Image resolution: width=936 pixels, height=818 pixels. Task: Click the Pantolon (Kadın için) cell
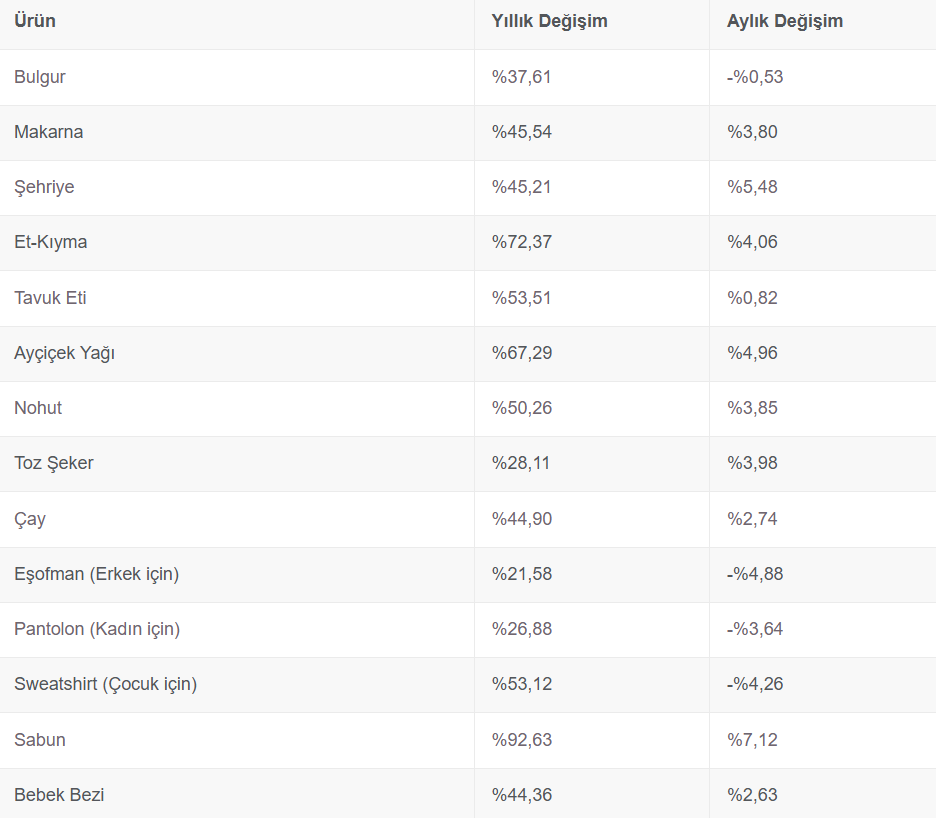coord(97,629)
